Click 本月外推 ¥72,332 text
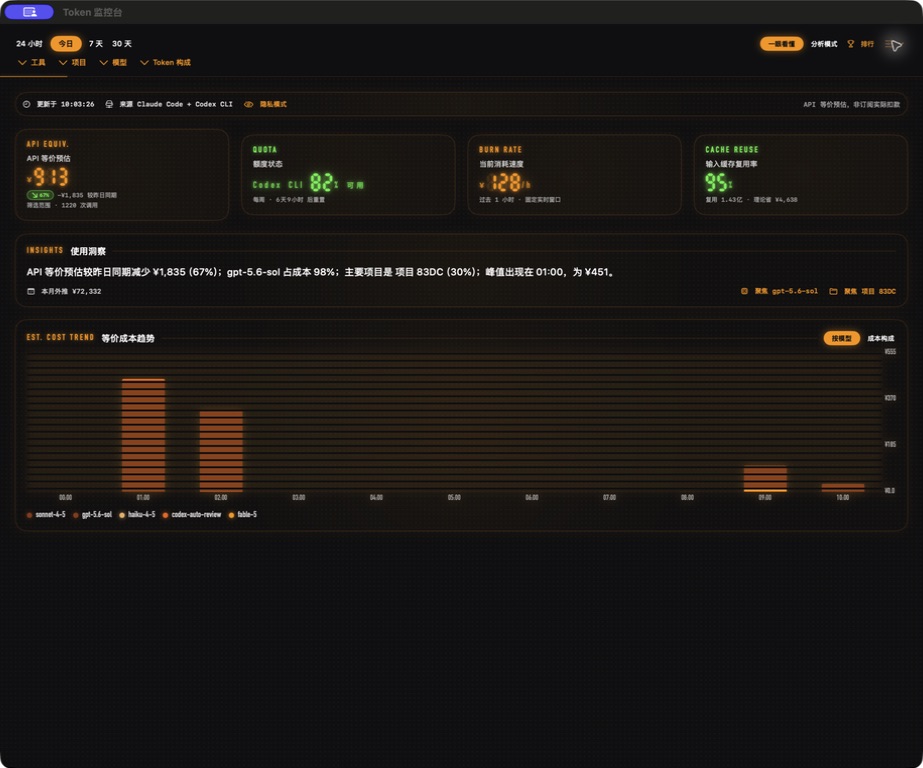Screen dimensions: 923x768 click(x=71, y=291)
